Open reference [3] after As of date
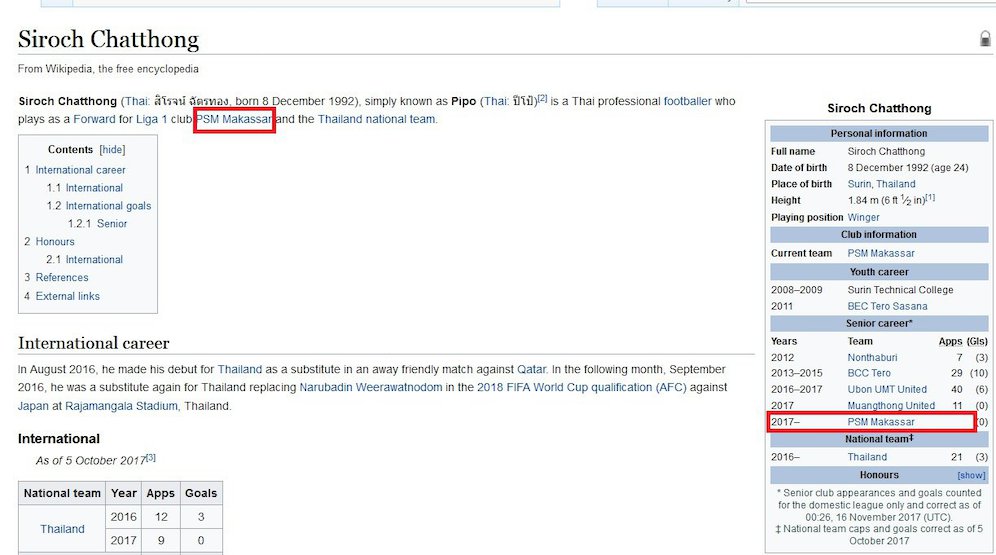This screenshot has height=555, width=996. (x=151, y=458)
